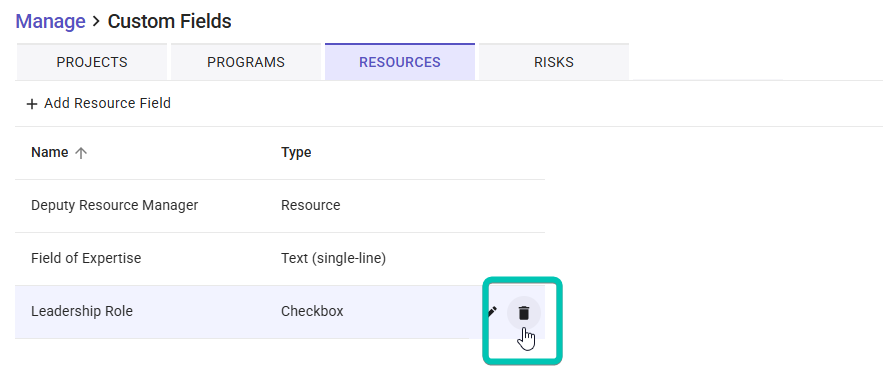Click the sort arrow next to Name
883x381 pixels.
point(81,153)
